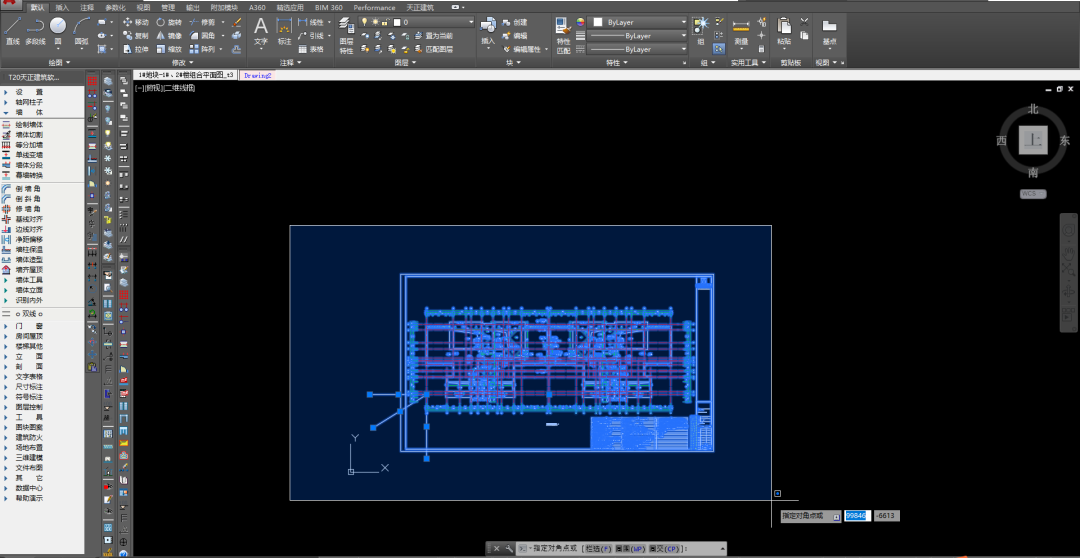Choose 绘制墙体 in the Tianzheng sidebar
This screenshot has height=558, width=1080.
pyautogui.click(x=30, y=125)
